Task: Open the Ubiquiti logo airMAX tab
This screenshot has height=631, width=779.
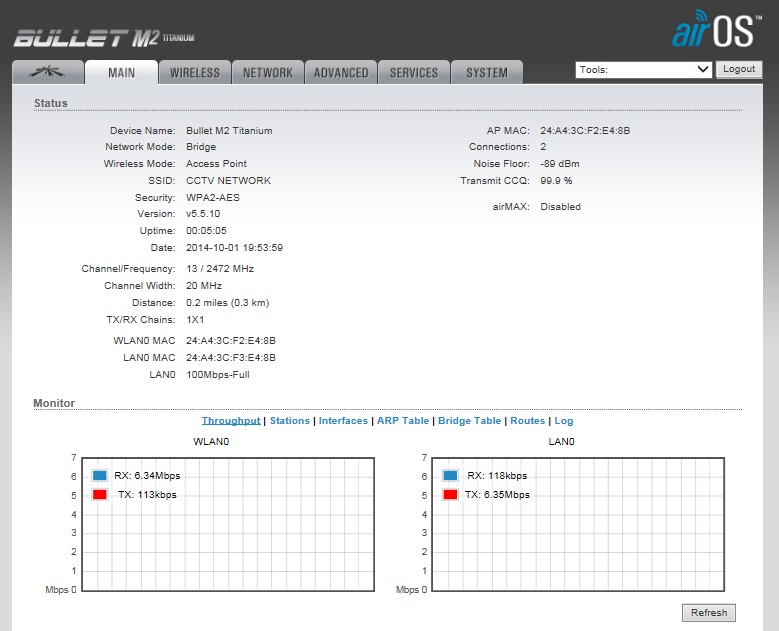Action: [48, 73]
